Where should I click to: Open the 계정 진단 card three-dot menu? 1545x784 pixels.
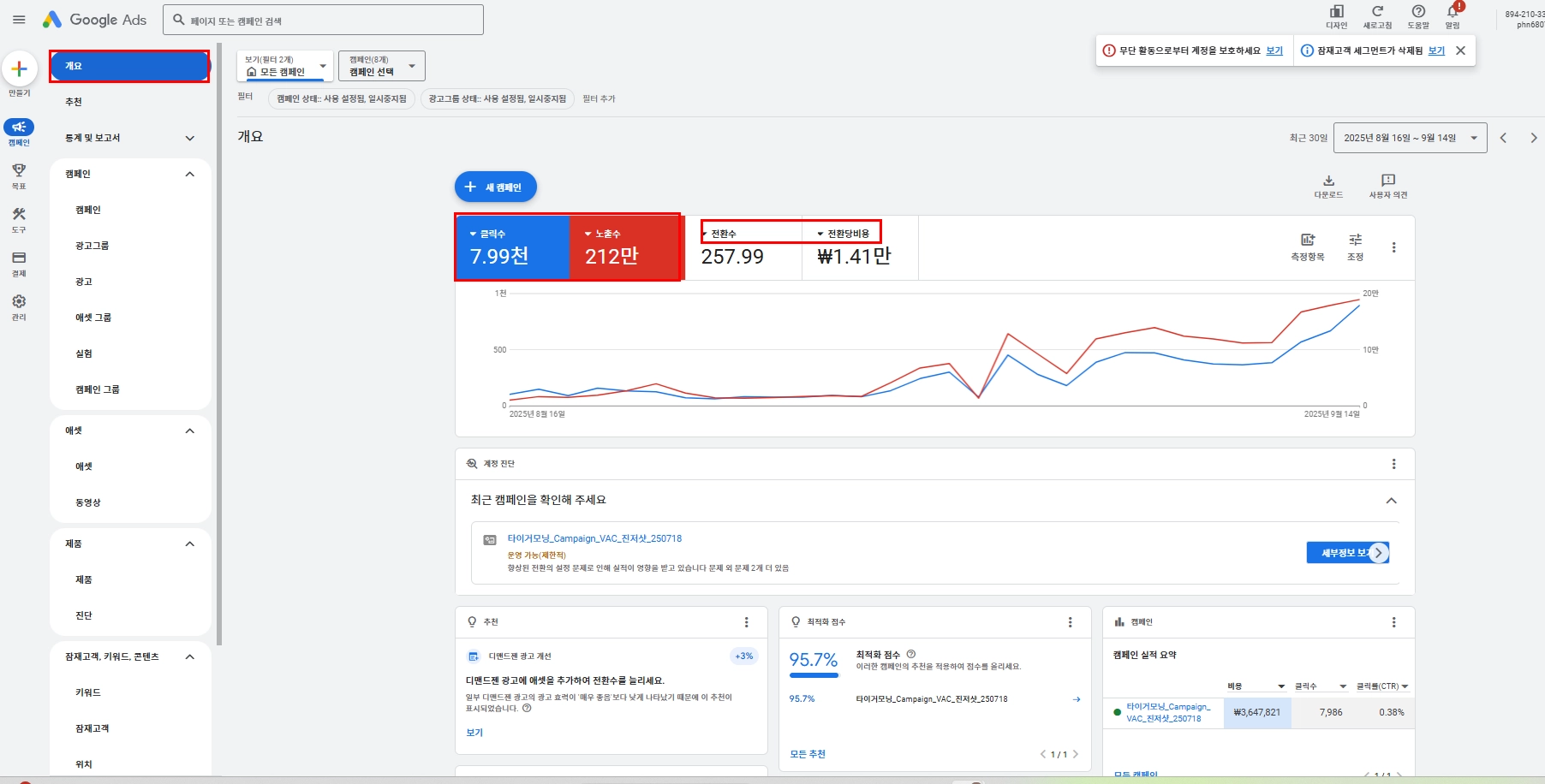[x=1394, y=464]
